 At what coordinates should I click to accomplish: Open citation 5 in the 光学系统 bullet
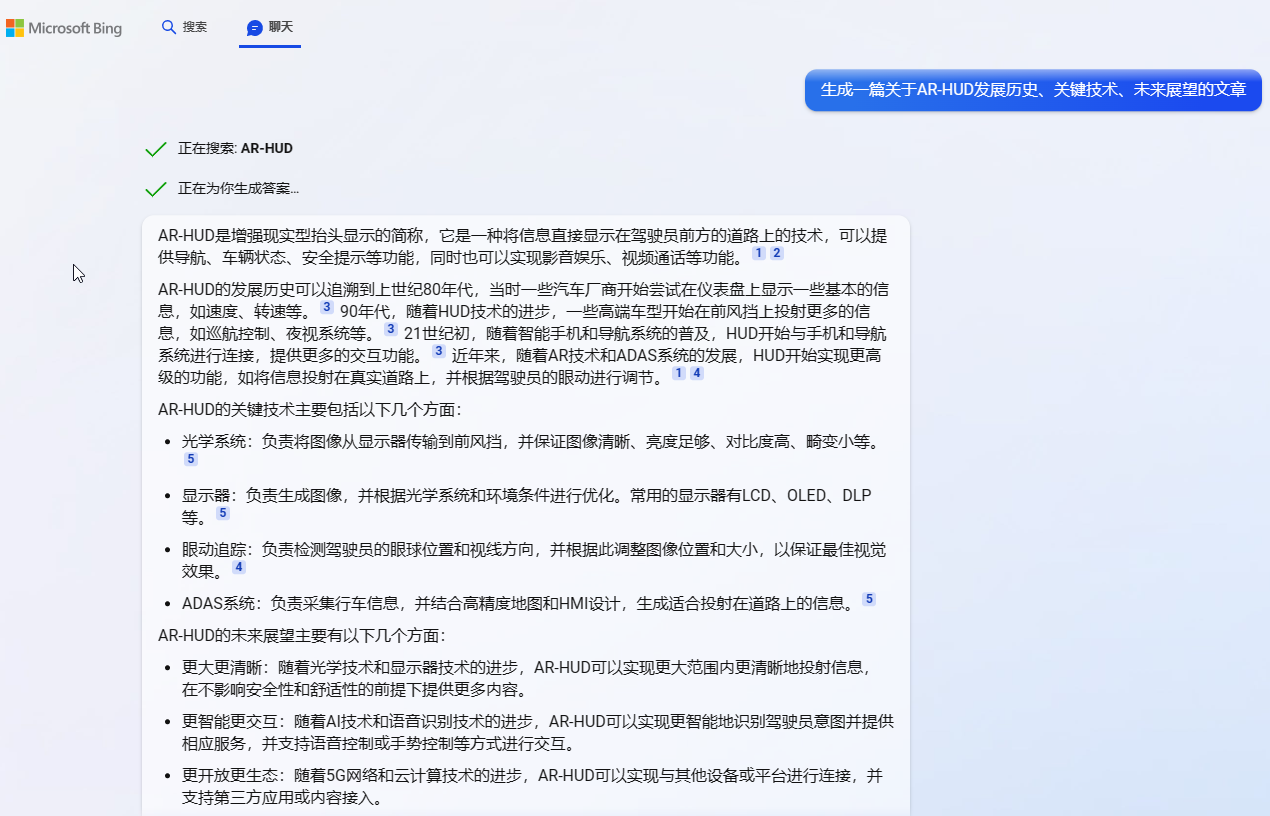(190, 458)
